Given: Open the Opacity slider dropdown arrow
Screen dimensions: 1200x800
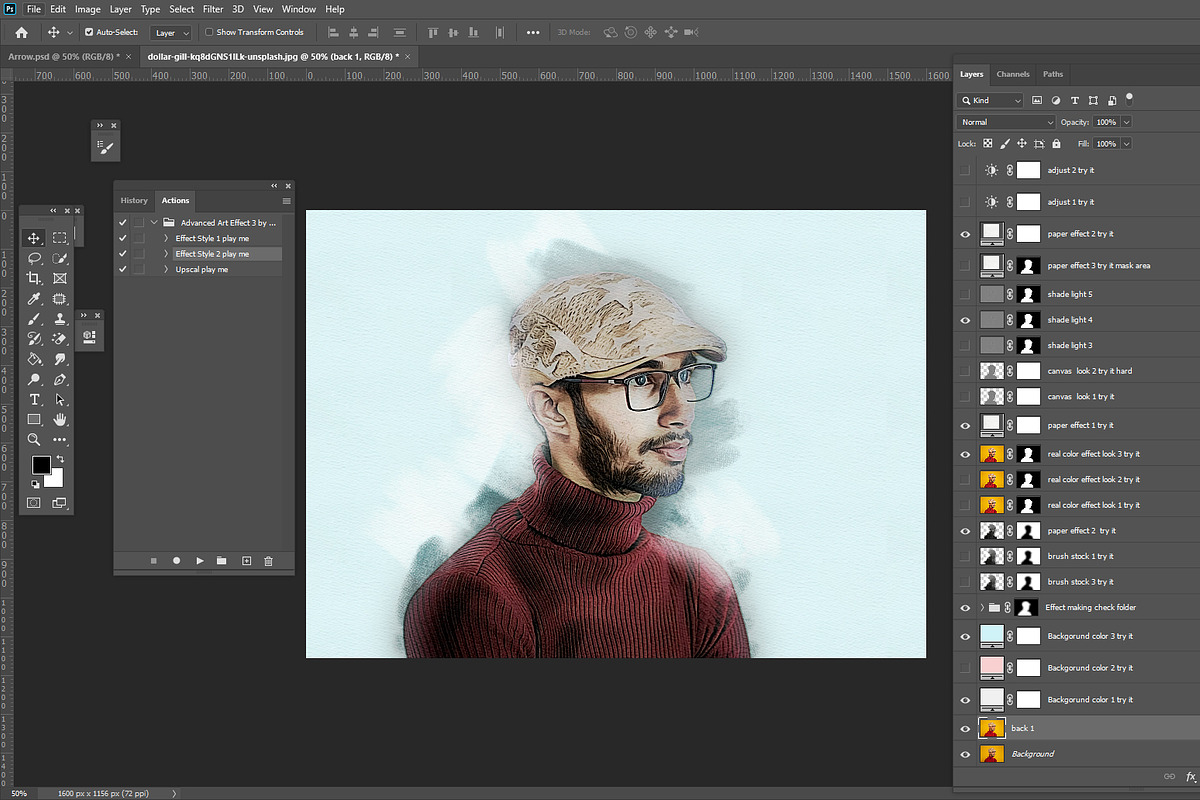Looking at the screenshot, I should pos(1128,122).
